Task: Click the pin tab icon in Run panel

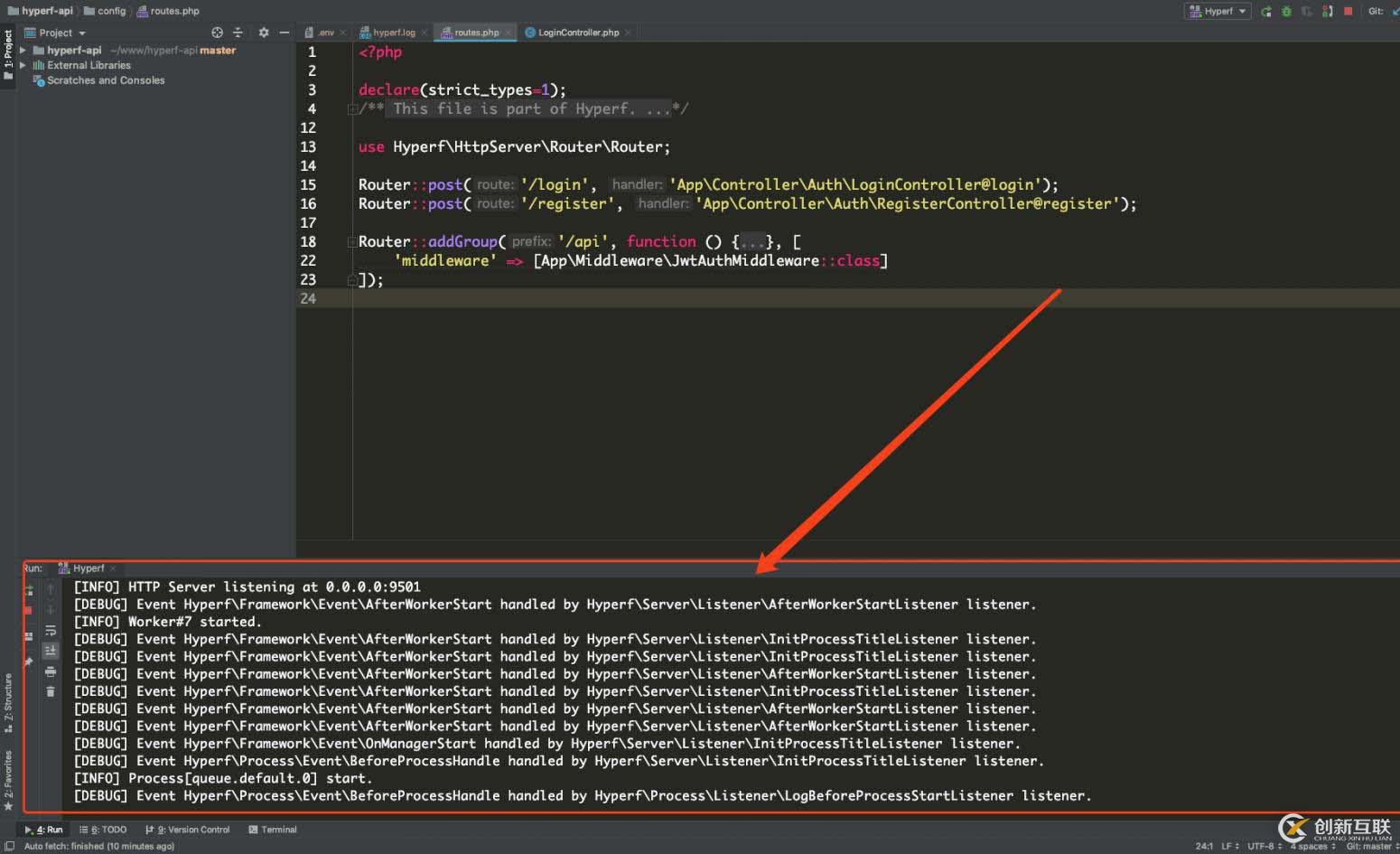Action: [x=28, y=662]
